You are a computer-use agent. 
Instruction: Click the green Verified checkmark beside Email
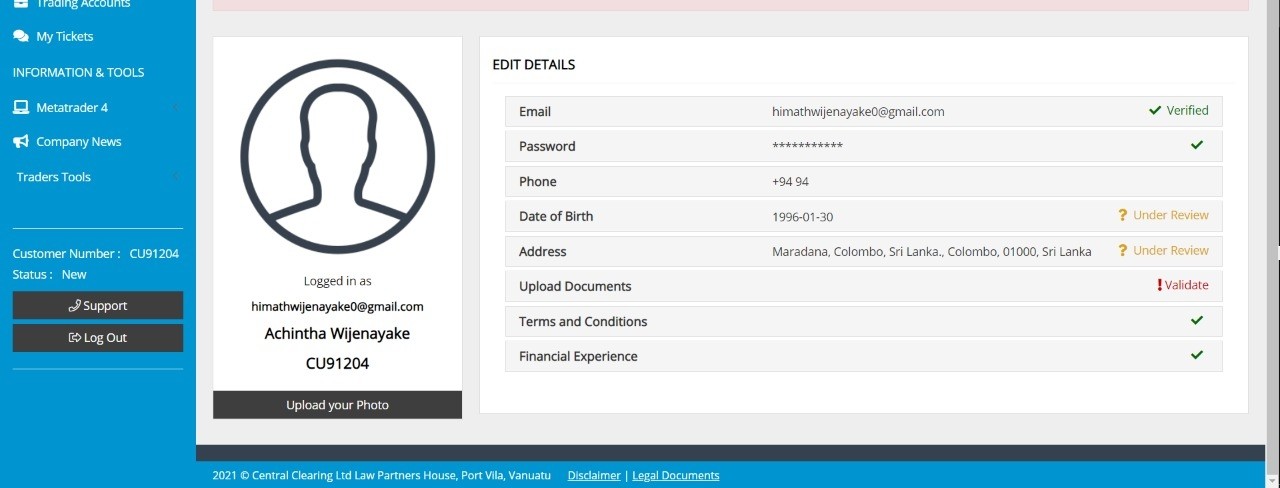[1155, 111]
